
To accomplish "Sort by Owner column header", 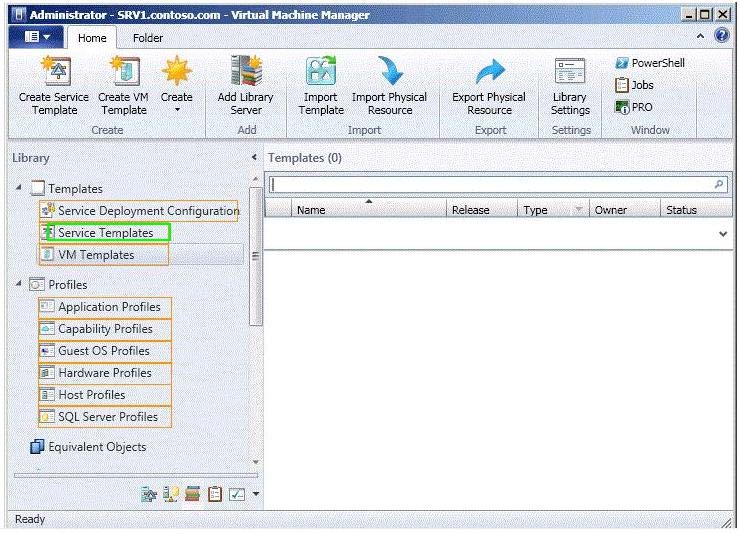I will coord(625,209).
